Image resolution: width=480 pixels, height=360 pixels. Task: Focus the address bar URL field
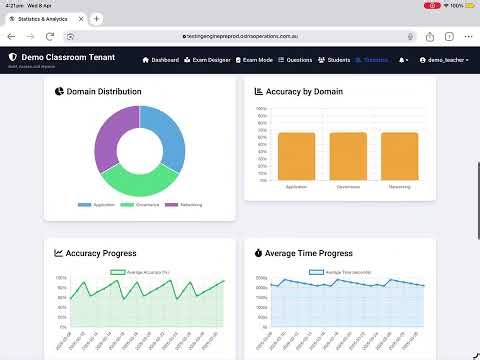coord(240,36)
